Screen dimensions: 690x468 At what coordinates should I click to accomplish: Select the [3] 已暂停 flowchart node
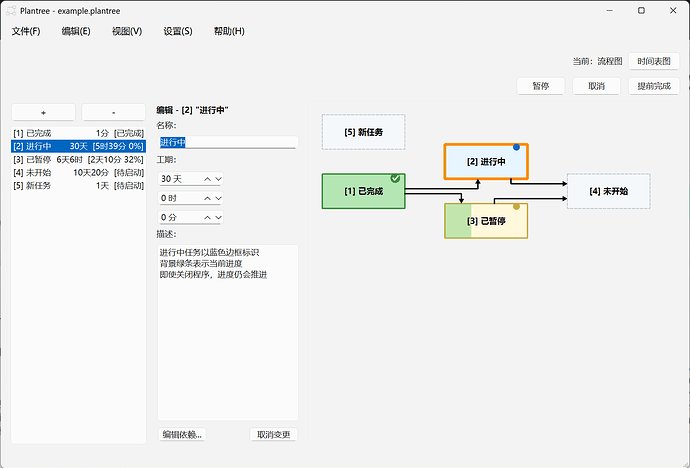[486, 221]
